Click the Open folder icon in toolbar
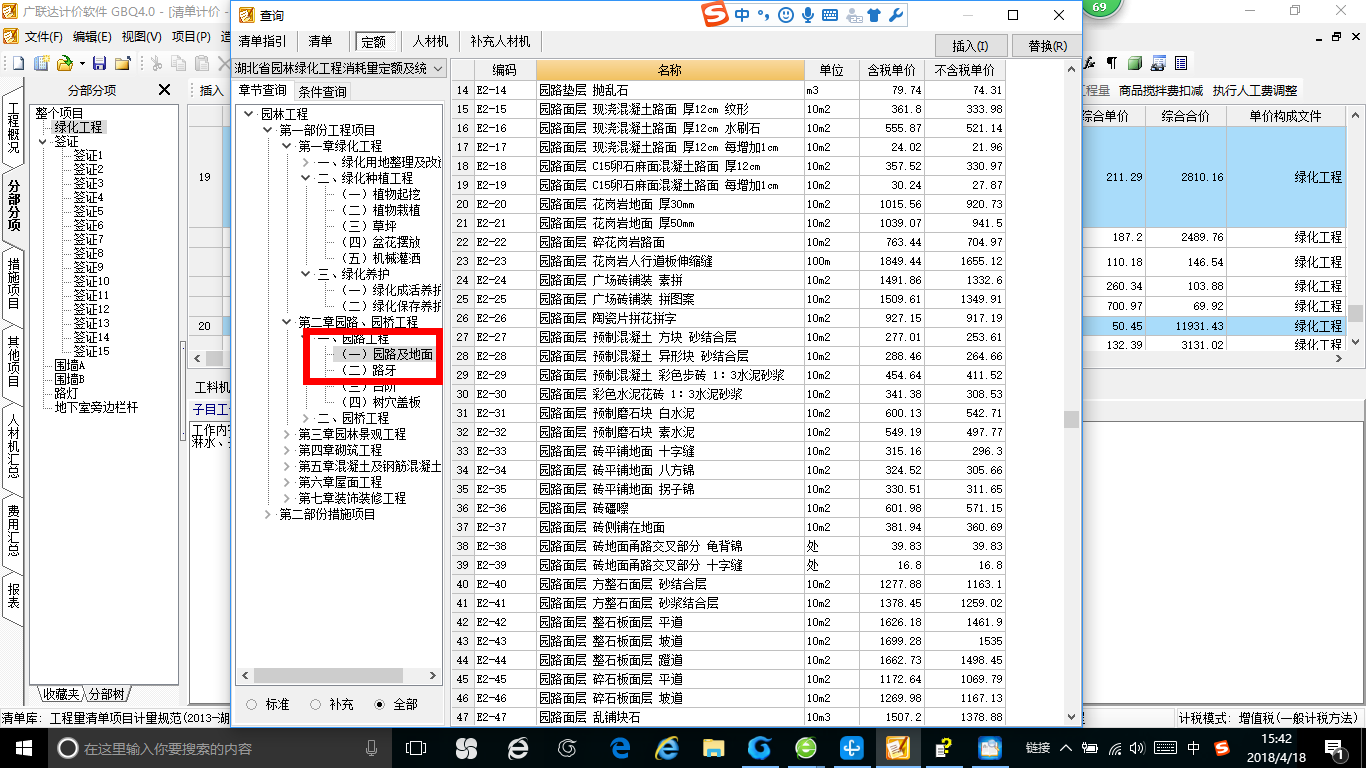The height and width of the screenshot is (768, 1366). click(64, 63)
